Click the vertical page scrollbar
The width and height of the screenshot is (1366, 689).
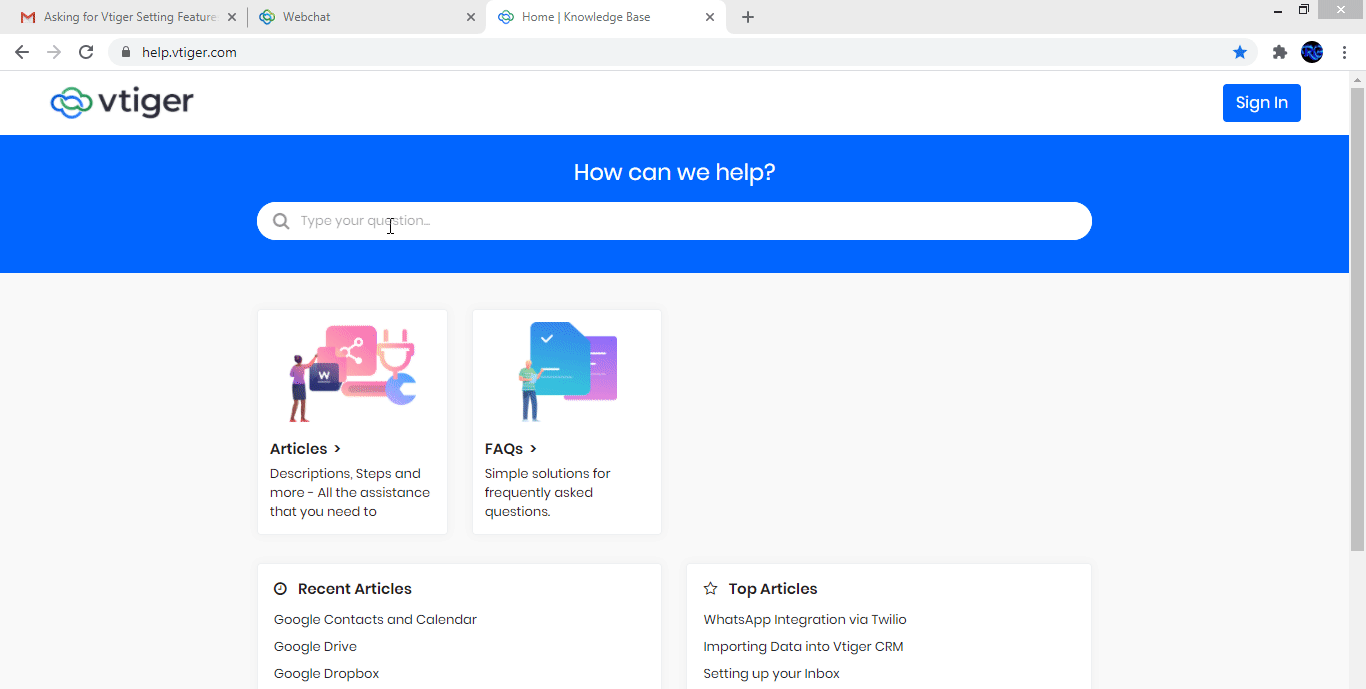[x=1357, y=320]
